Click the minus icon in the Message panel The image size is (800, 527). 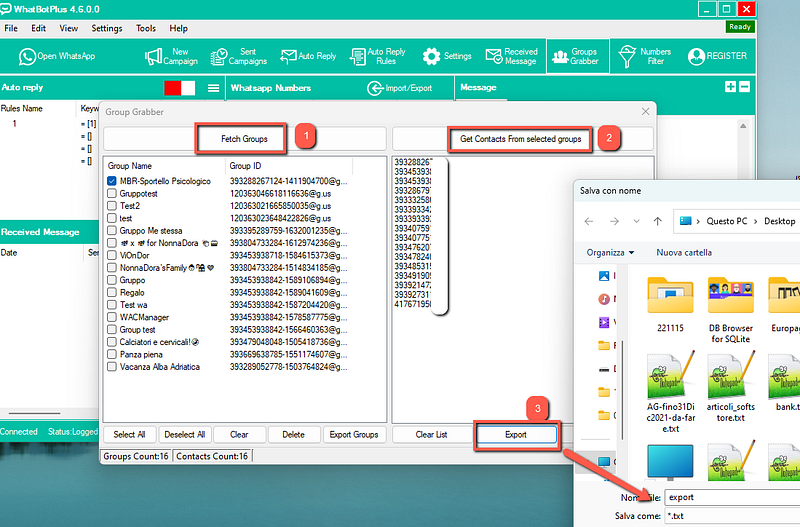tap(744, 87)
